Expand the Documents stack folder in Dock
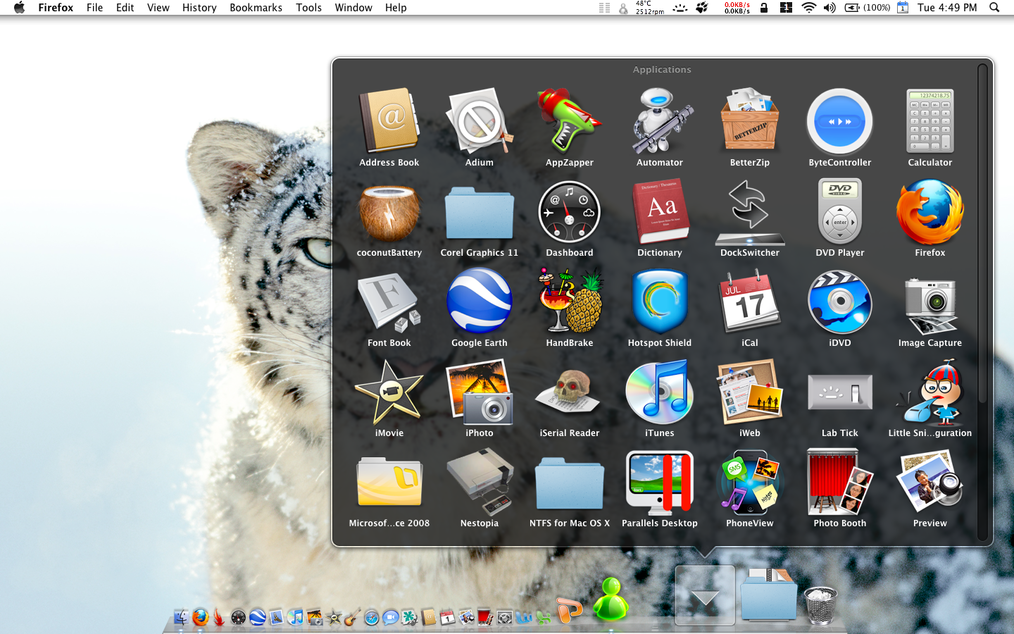 pos(768,595)
